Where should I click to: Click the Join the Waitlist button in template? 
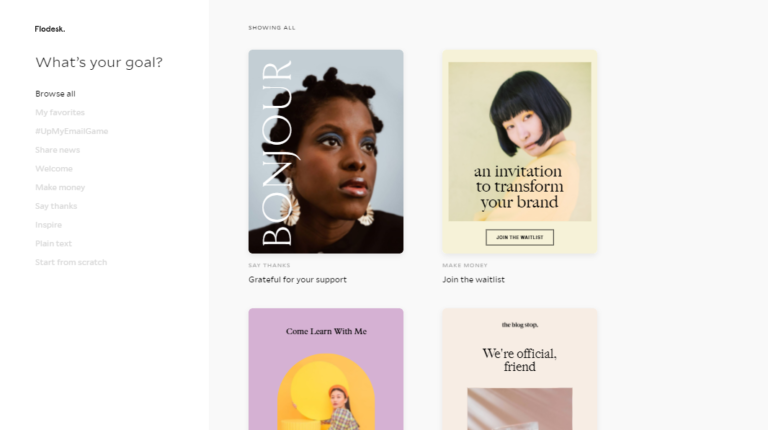point(520,238)
